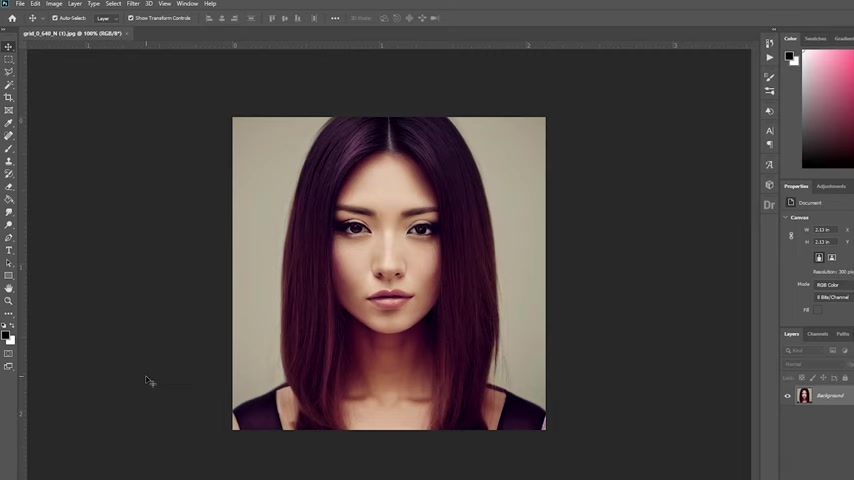This screenshot has height=480, width=854.
Task: Open the Actions play panel icon
Action: 770,57
